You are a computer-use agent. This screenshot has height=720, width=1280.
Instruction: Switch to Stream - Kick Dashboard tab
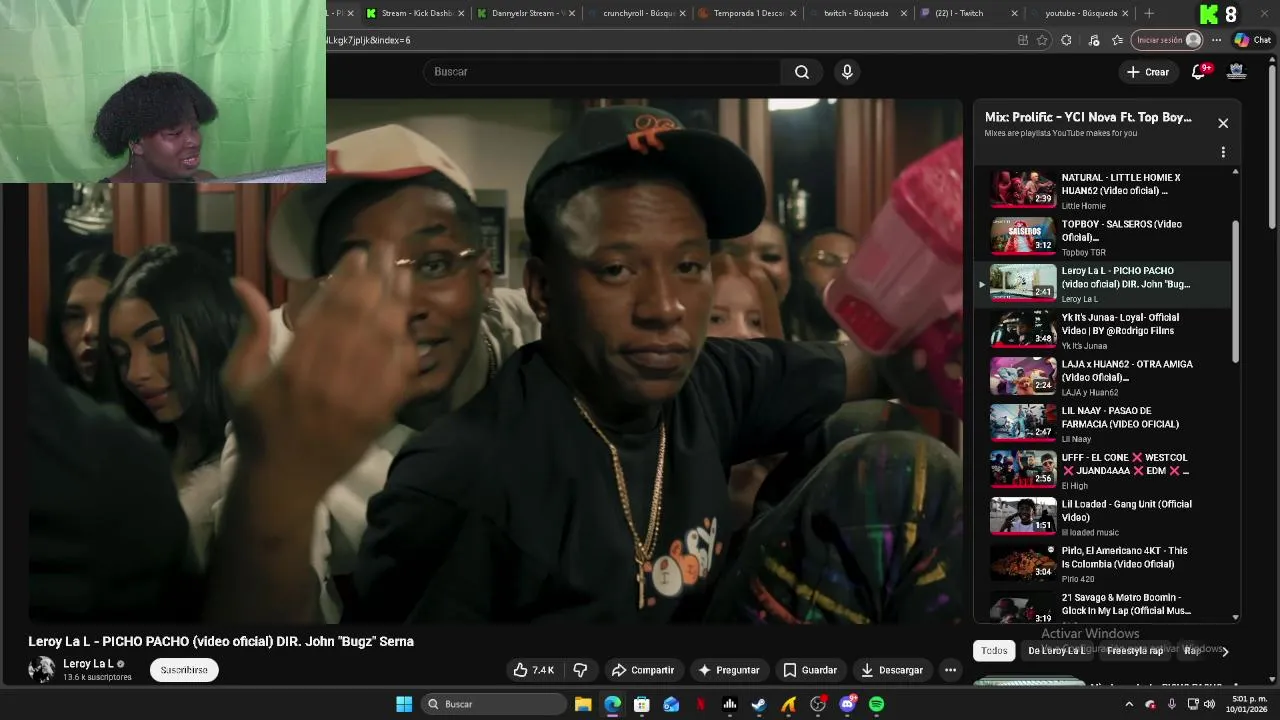415,13
